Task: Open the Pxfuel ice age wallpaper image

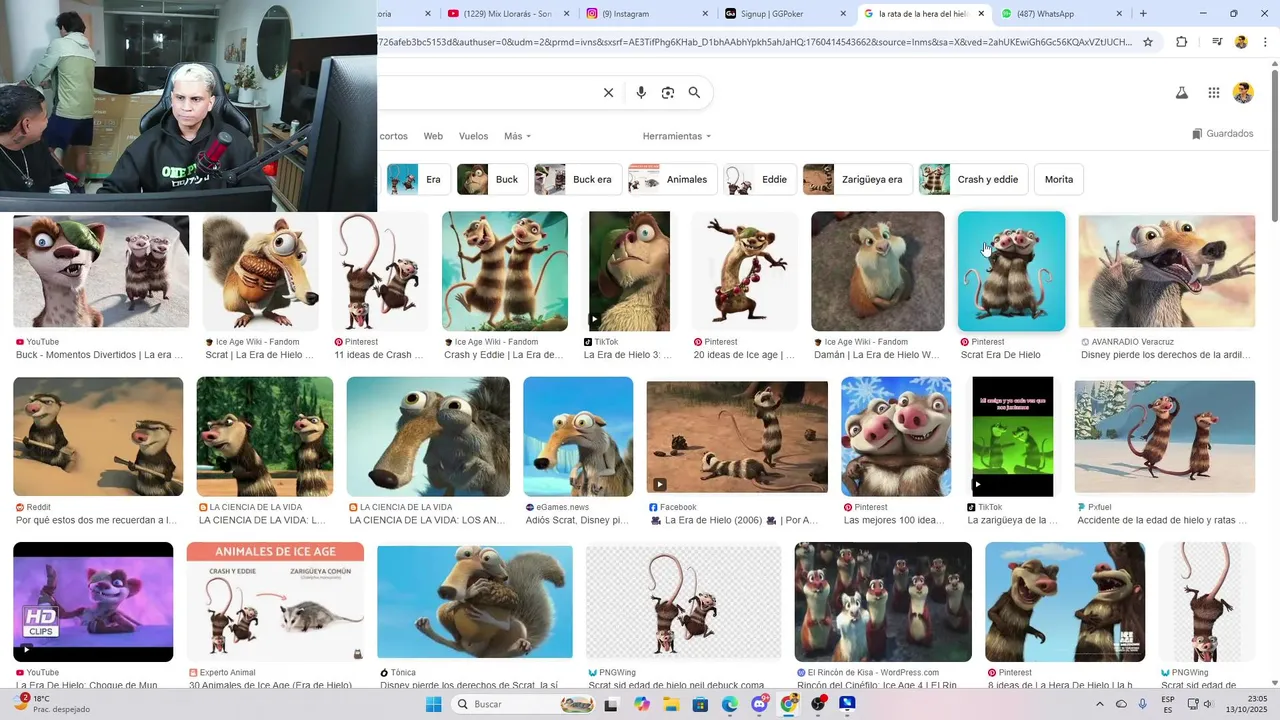Action: coord(1165,436)
